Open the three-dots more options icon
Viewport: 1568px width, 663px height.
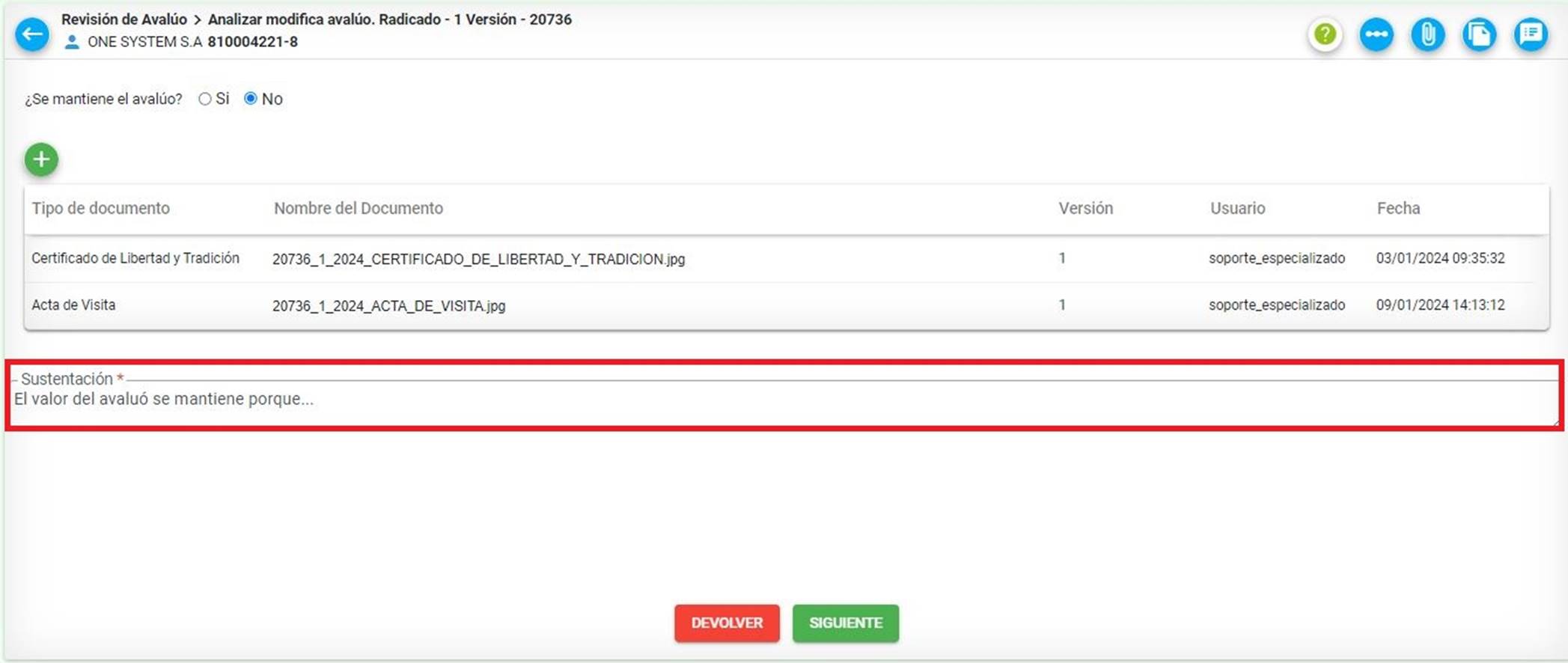(x=1376, y=34)
